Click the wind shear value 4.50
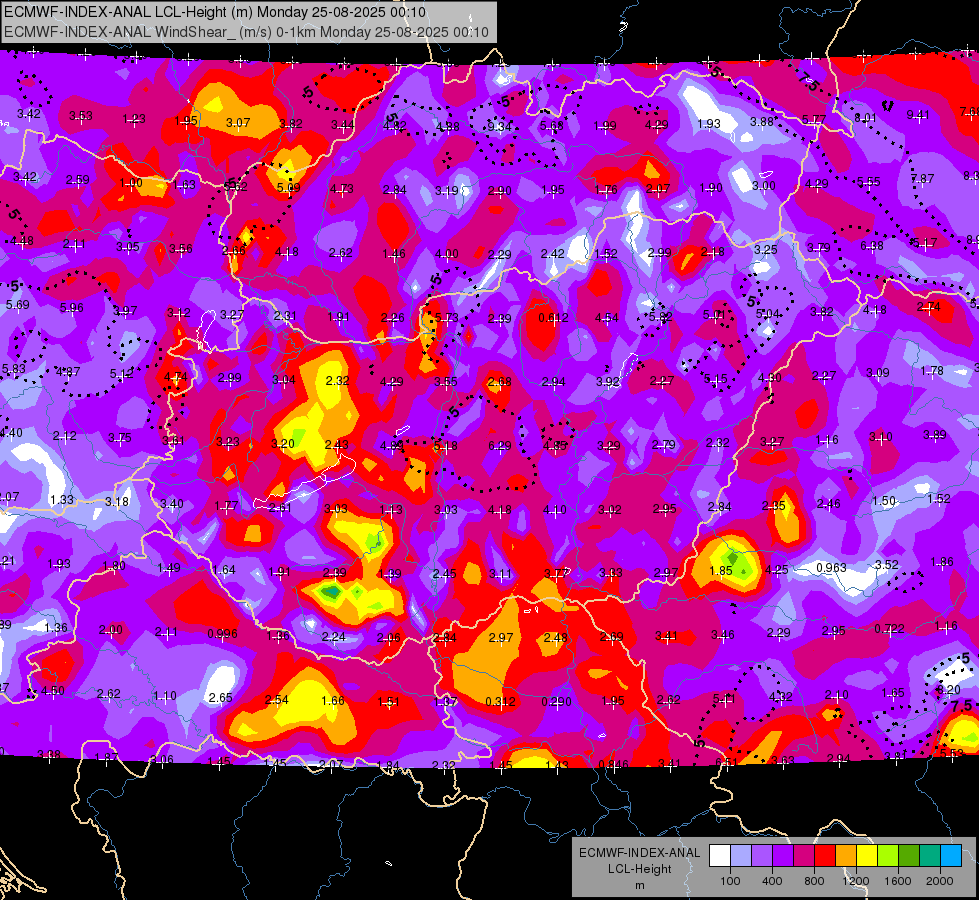Viewport: 979px width, 900px height. (x=52, y=691)
